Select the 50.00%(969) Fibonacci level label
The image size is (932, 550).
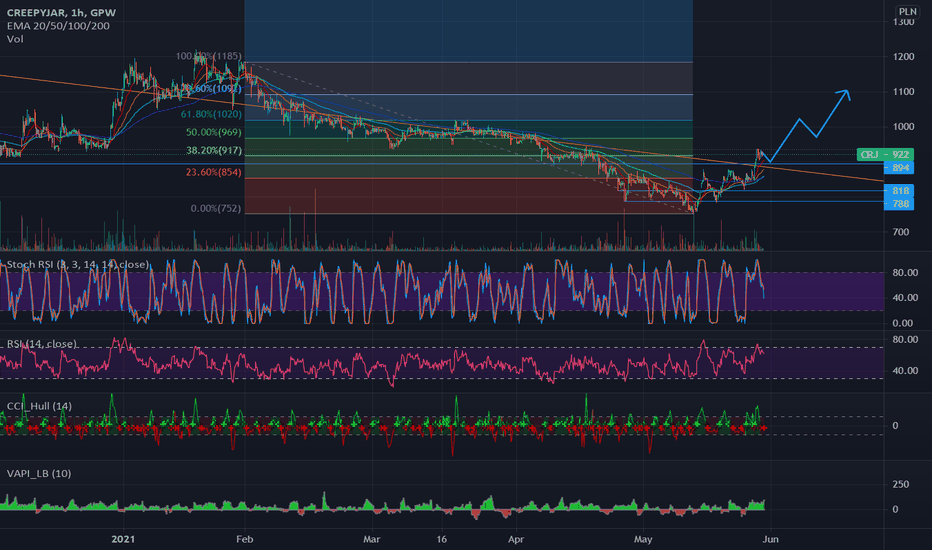[x=213, y=132]
